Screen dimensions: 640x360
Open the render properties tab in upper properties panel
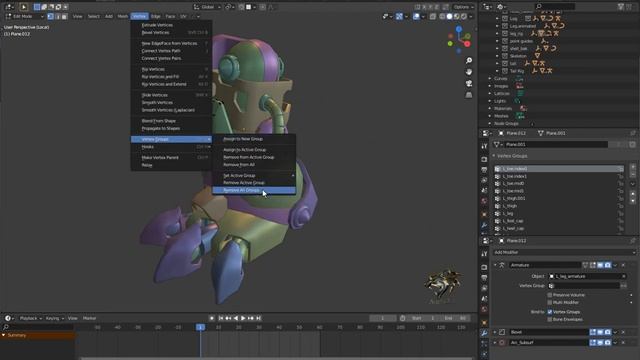tap(484, 159)
